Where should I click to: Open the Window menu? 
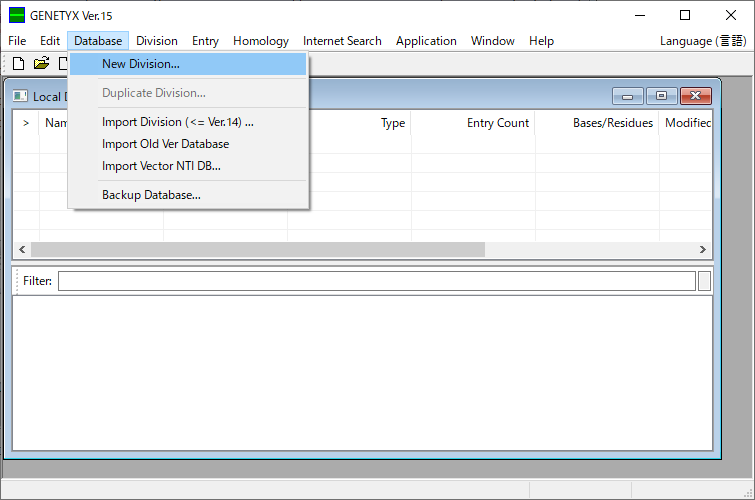[x=493, y=41]
